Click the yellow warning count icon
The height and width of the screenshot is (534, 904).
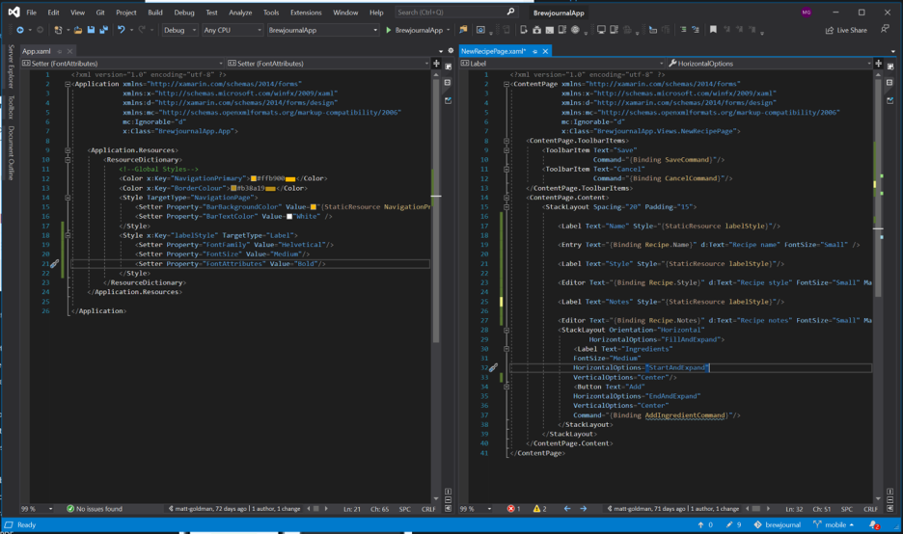(538, 509)
